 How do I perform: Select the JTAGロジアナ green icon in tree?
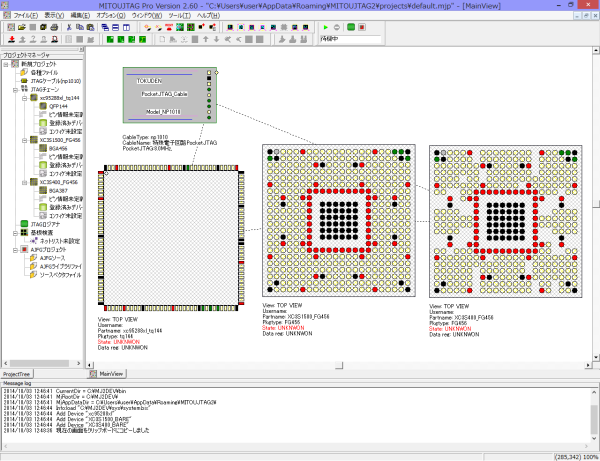24,224
